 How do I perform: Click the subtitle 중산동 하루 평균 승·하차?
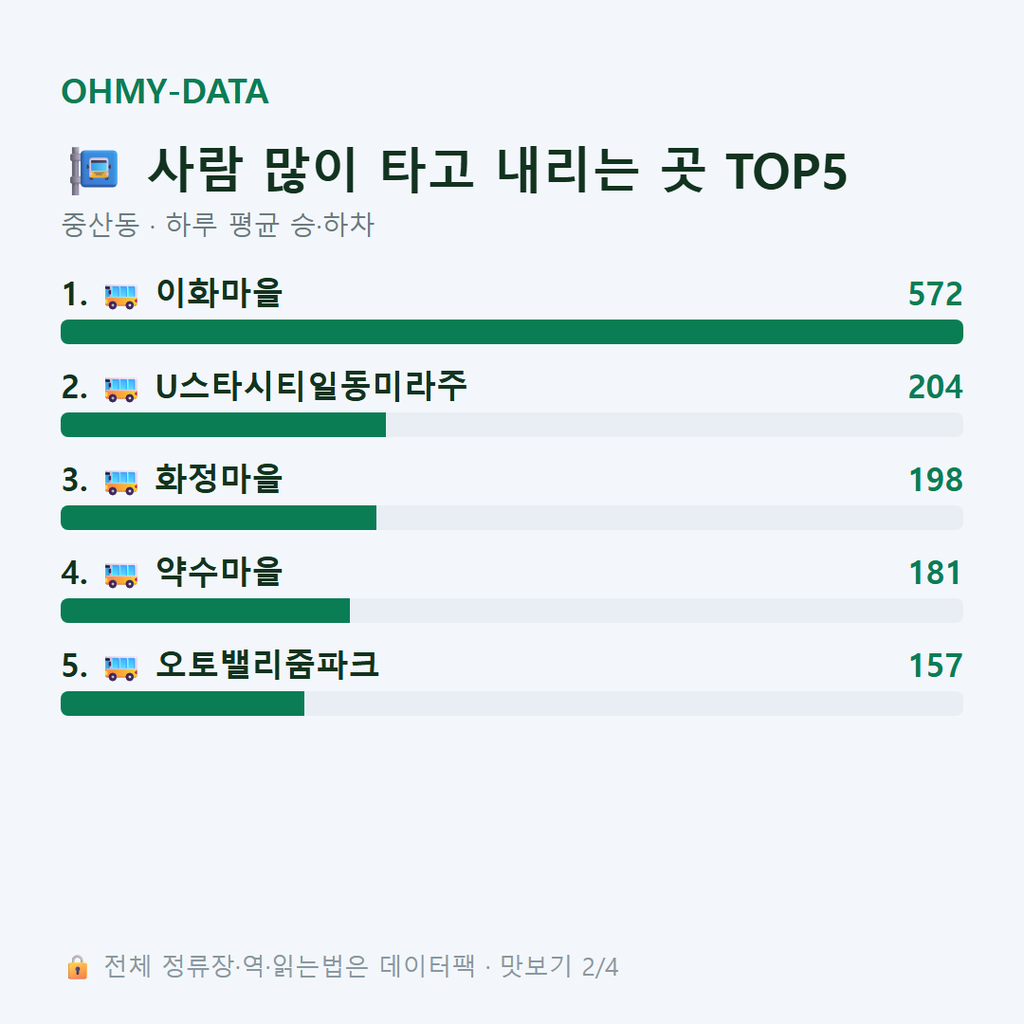coord(217,225)
